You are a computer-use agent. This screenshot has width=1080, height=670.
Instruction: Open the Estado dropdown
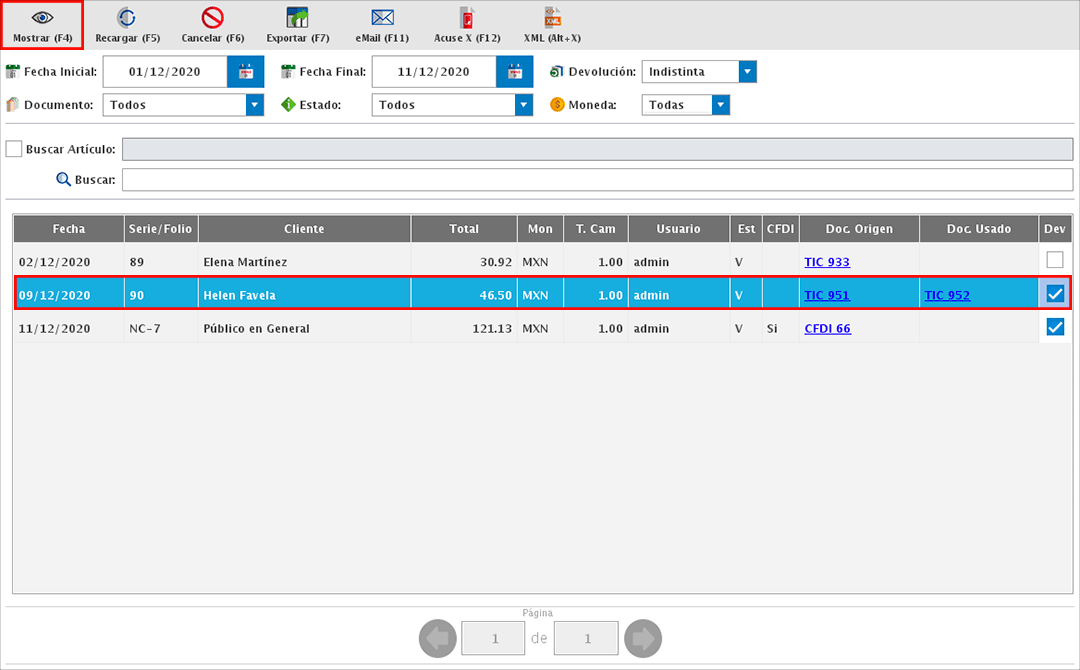pyautogui.click(x=524, y=105)
